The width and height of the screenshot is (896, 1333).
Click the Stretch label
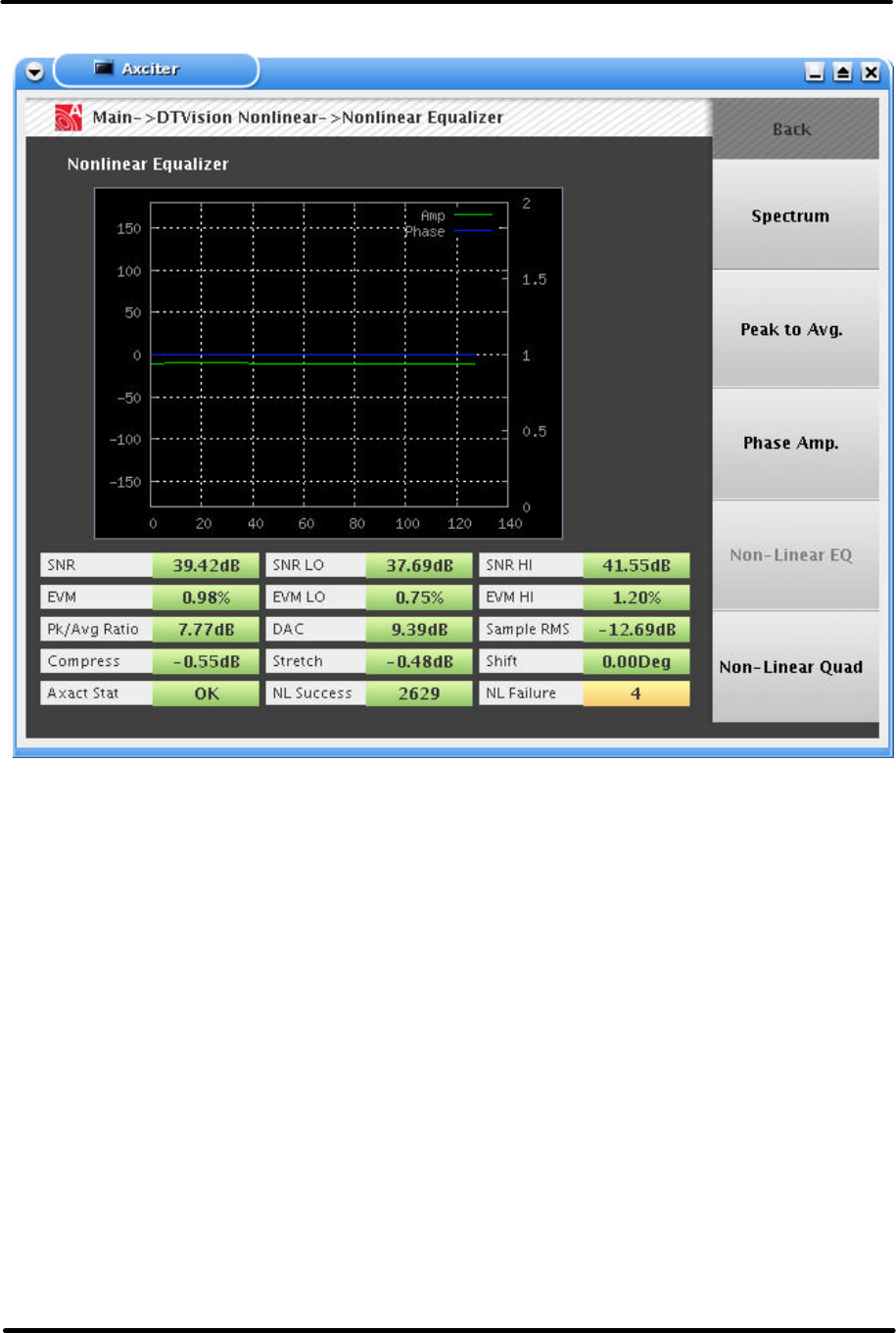(x=316, y=661)
